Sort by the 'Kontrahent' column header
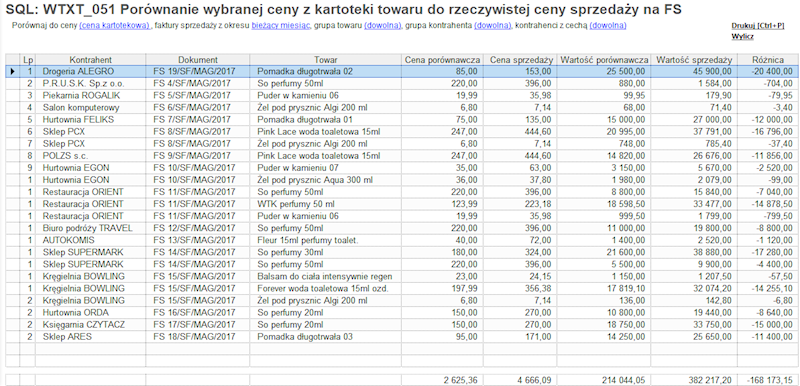This screenshot has height=386, width=800. pyautogui.click(x=91, y=60)
